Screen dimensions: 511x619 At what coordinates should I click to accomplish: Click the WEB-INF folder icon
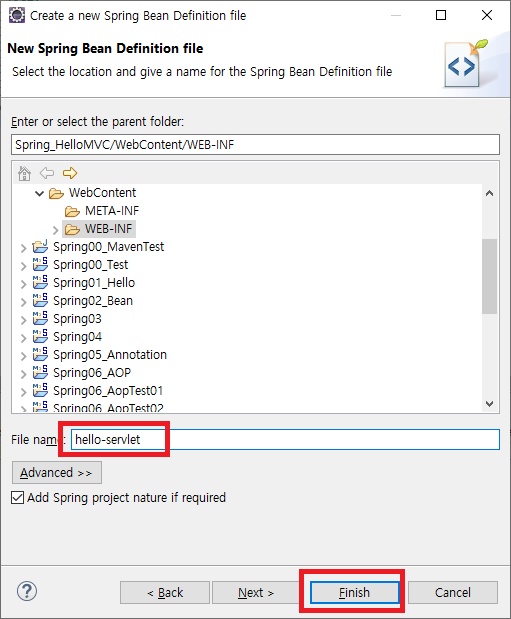(72, 229)
